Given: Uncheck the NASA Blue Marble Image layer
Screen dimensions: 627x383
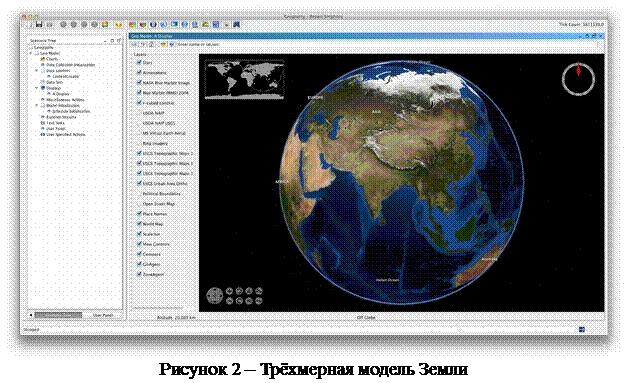Looking at the screenshot, I should click(139, 82).
